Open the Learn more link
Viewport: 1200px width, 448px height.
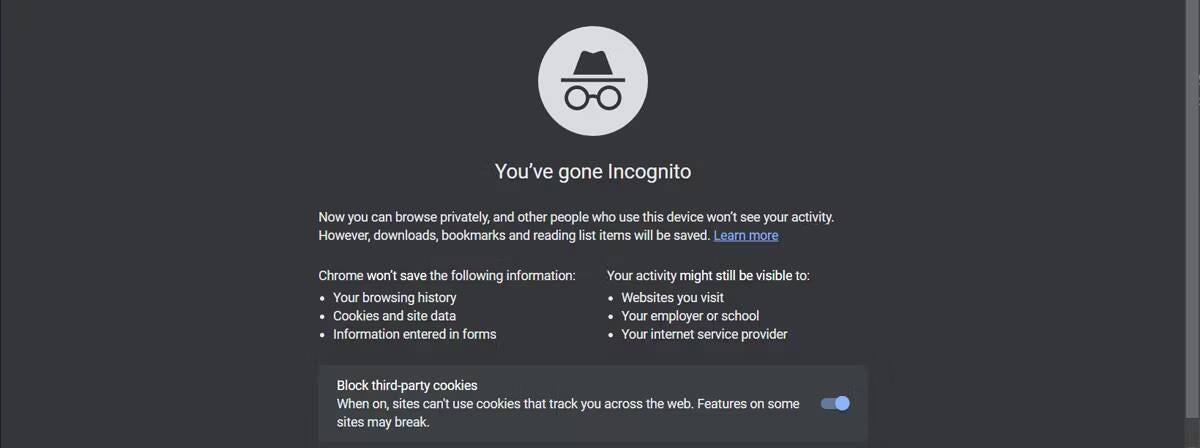(745, 236)
